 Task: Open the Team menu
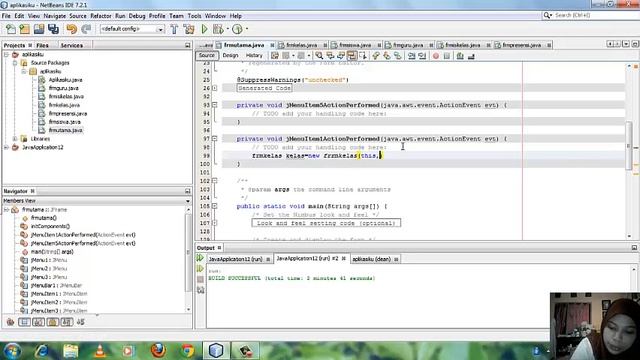click(176, 16)
